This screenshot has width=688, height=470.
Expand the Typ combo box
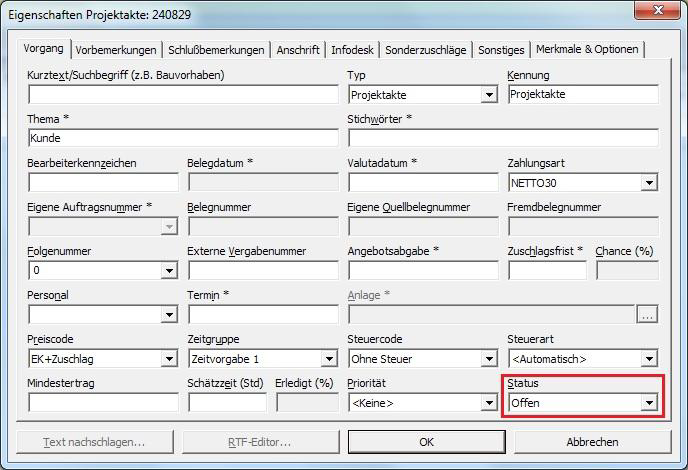pyautogui.click(x=489, y=95)
